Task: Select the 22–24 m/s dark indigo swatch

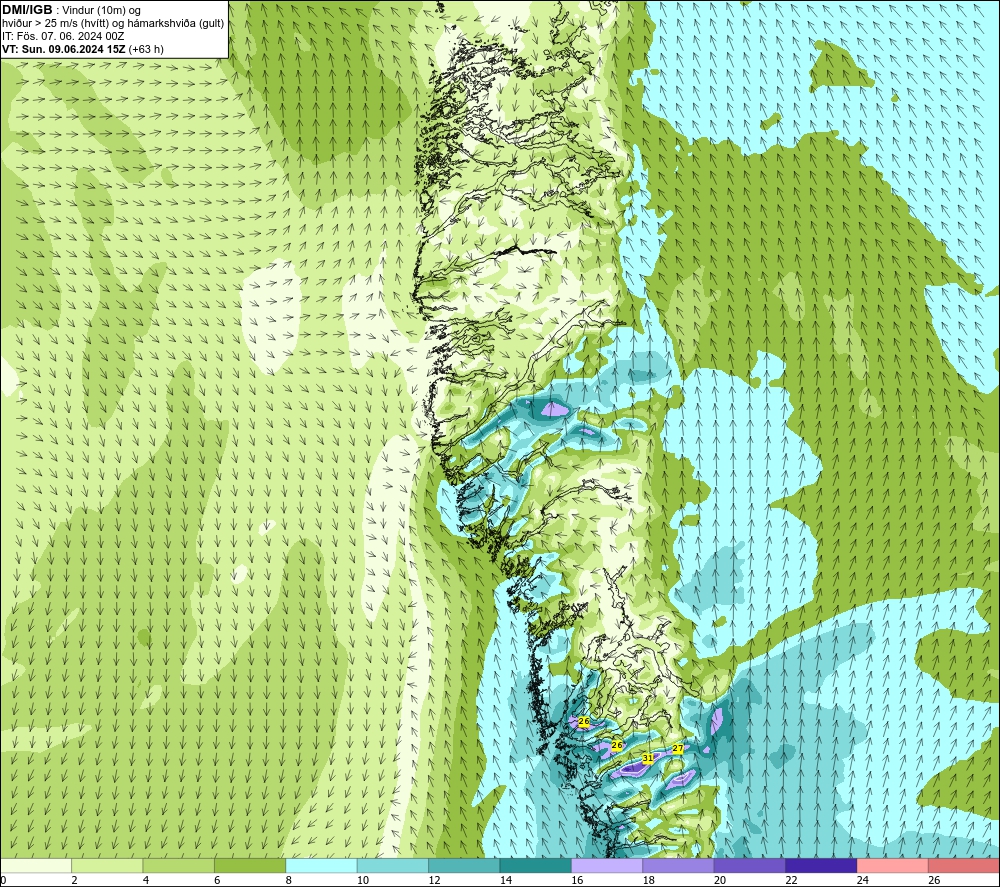Action: (821, 865)
